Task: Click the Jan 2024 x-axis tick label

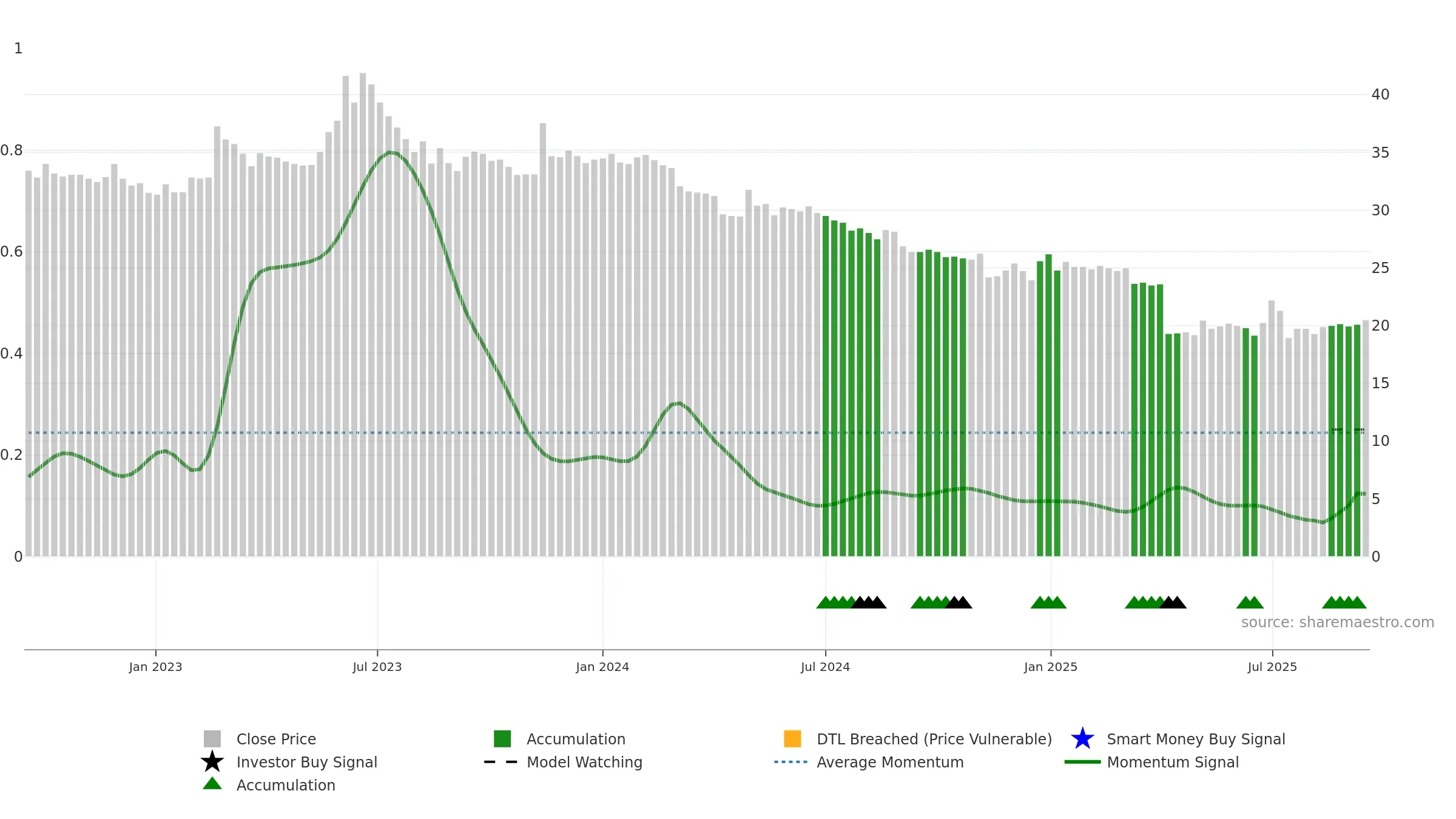Action: point(602,667)
